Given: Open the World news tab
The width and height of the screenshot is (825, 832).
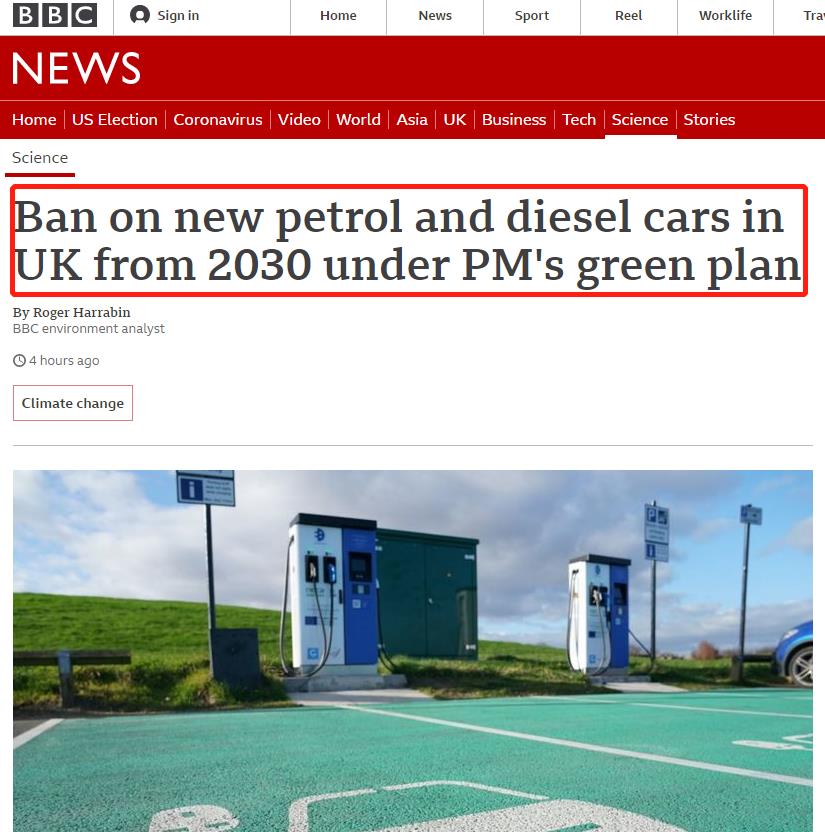Looking at the screenshot, I should [x=358, y=119].
